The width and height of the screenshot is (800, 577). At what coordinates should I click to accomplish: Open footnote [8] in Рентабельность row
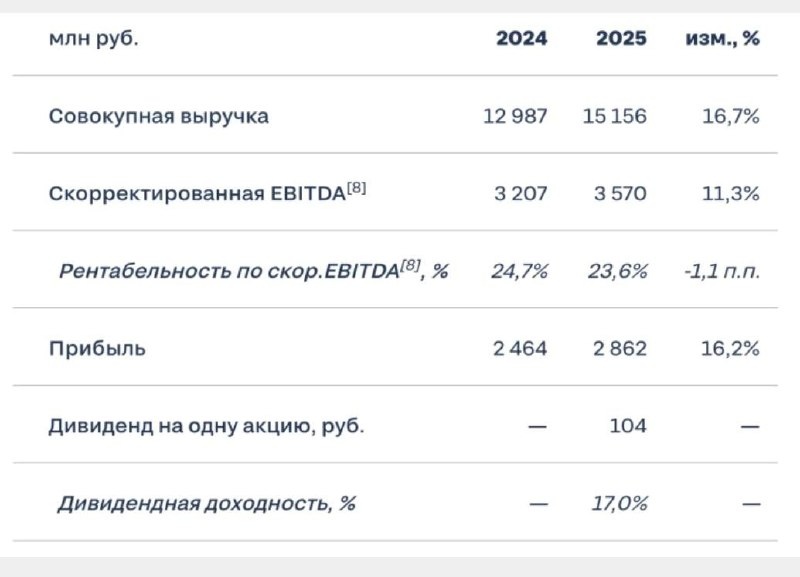tap(411, 266)
